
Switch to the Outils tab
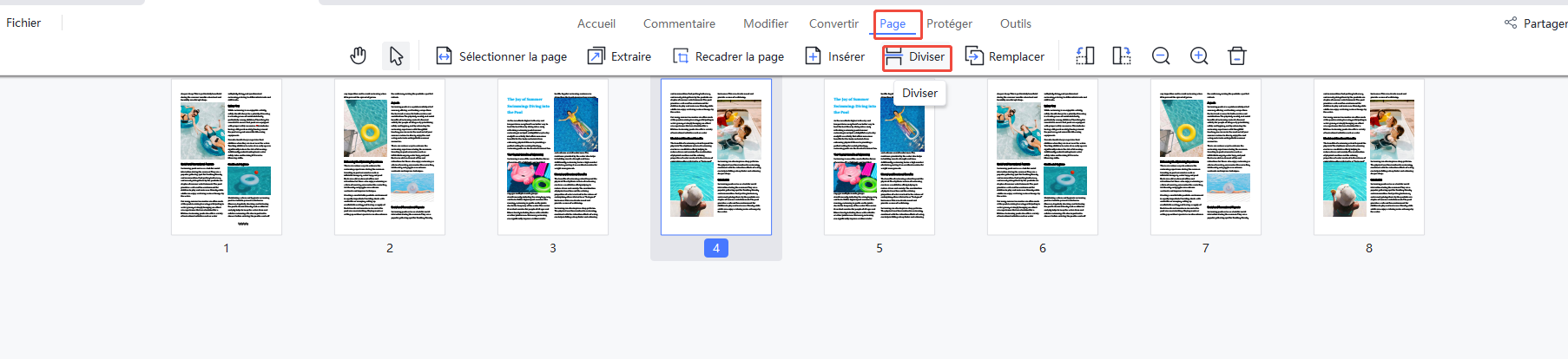click(1016, 23)
